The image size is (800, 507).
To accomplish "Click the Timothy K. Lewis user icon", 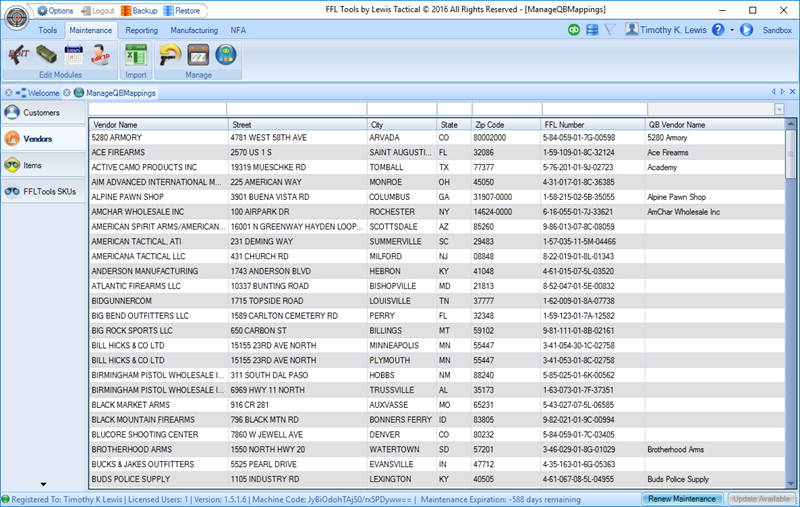I will tap(631, 30).
